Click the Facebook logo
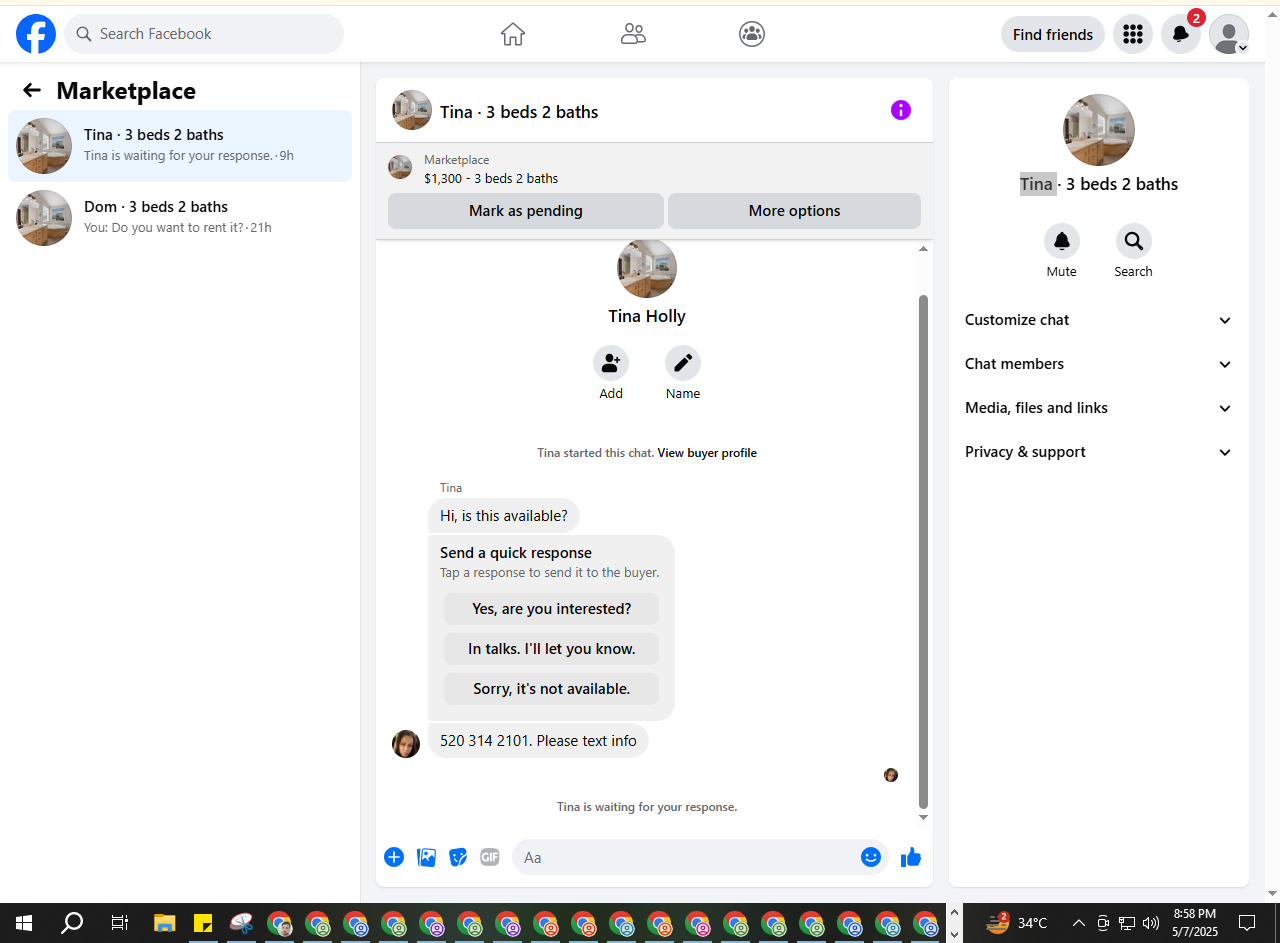The width and height of the screenshot is (1280, 943). tap(36, 34)
